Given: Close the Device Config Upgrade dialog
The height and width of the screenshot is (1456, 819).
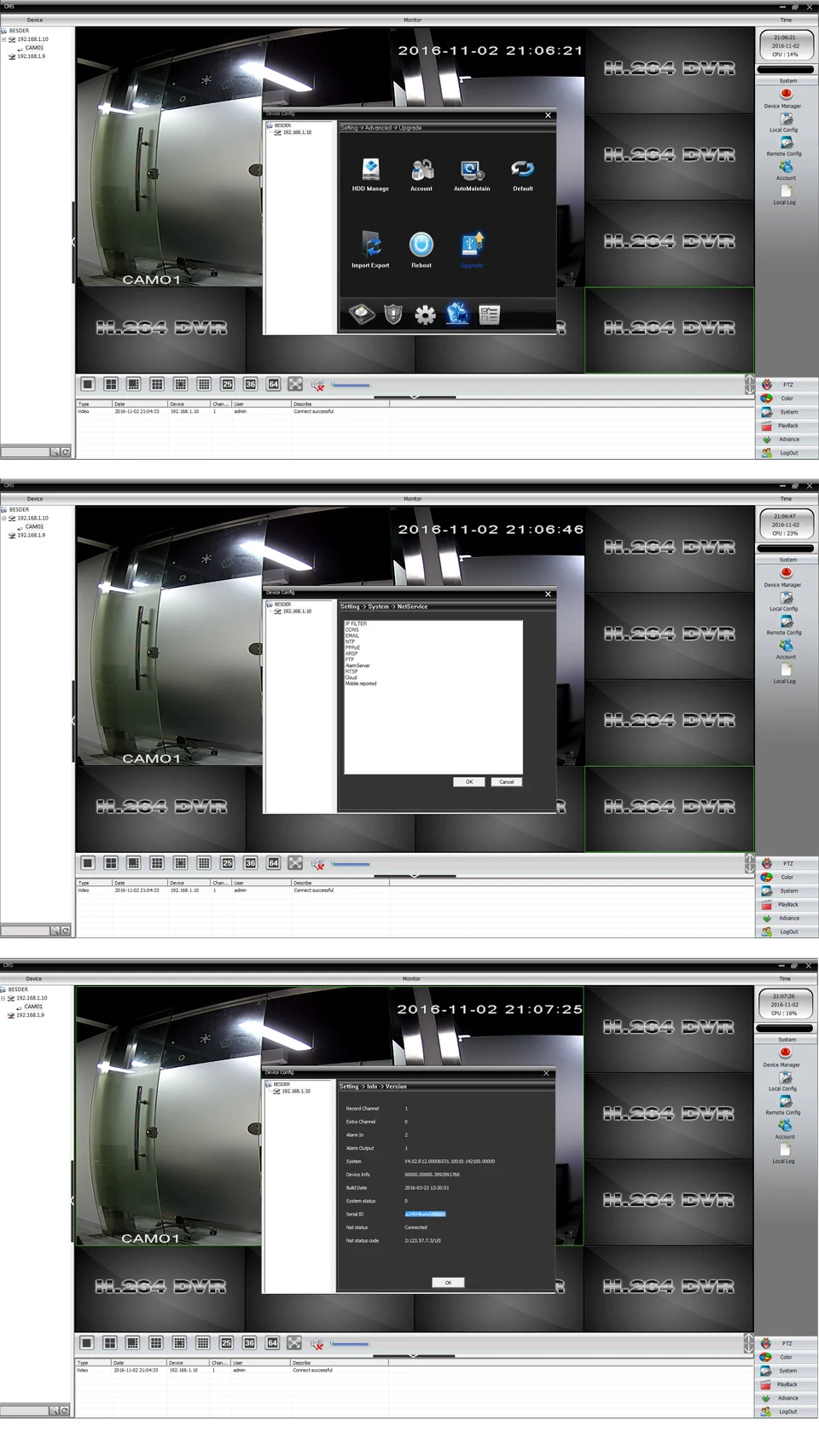Looking at the screenshot, I should (548, 115).
